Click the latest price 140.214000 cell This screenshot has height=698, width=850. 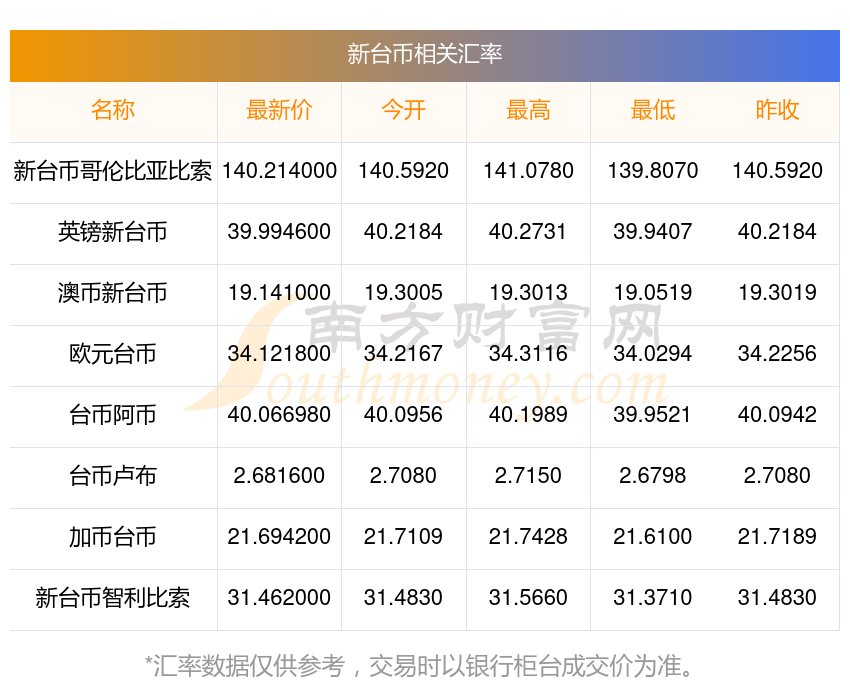coord(279,171)
